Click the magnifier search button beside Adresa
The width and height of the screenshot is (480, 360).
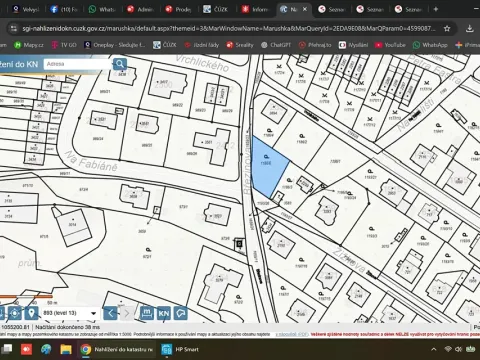(120, 64)
